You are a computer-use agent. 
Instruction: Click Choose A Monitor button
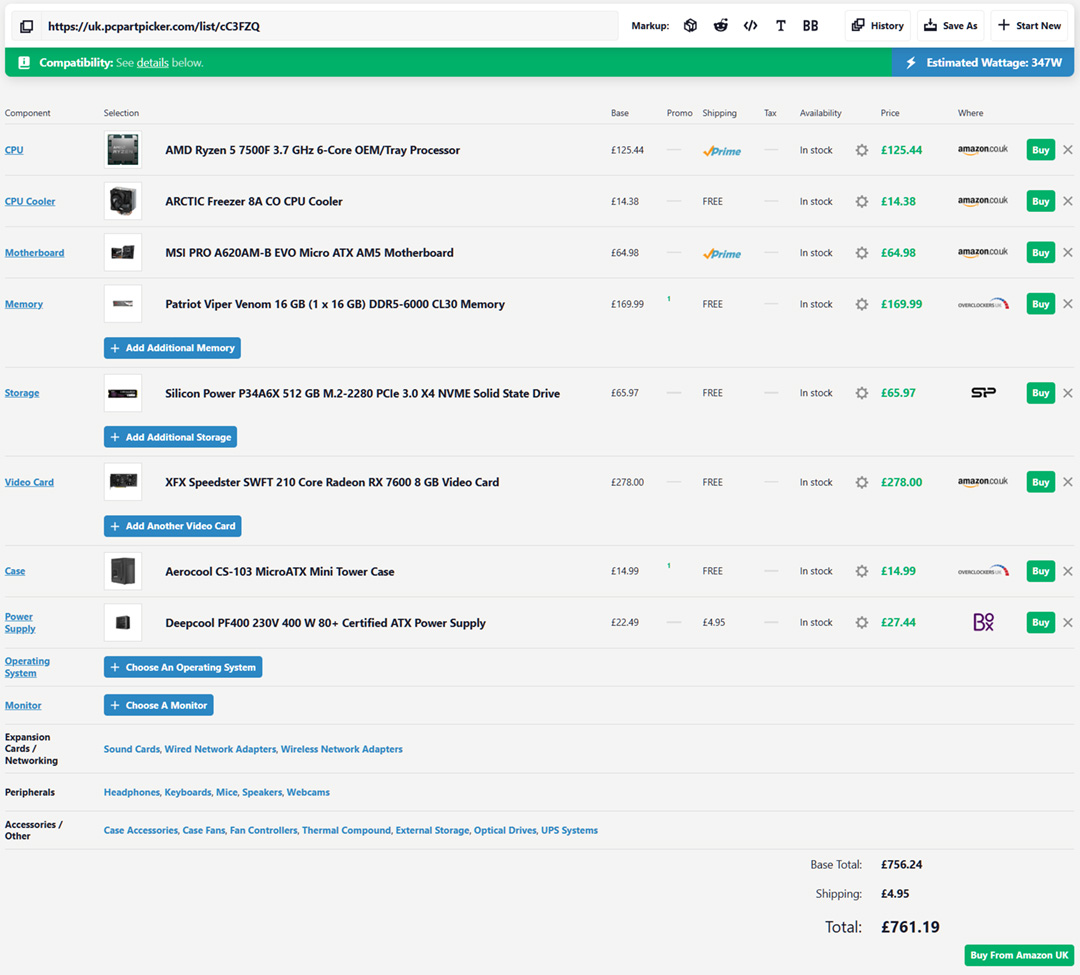pyautogui.click(x=158, y=705)
